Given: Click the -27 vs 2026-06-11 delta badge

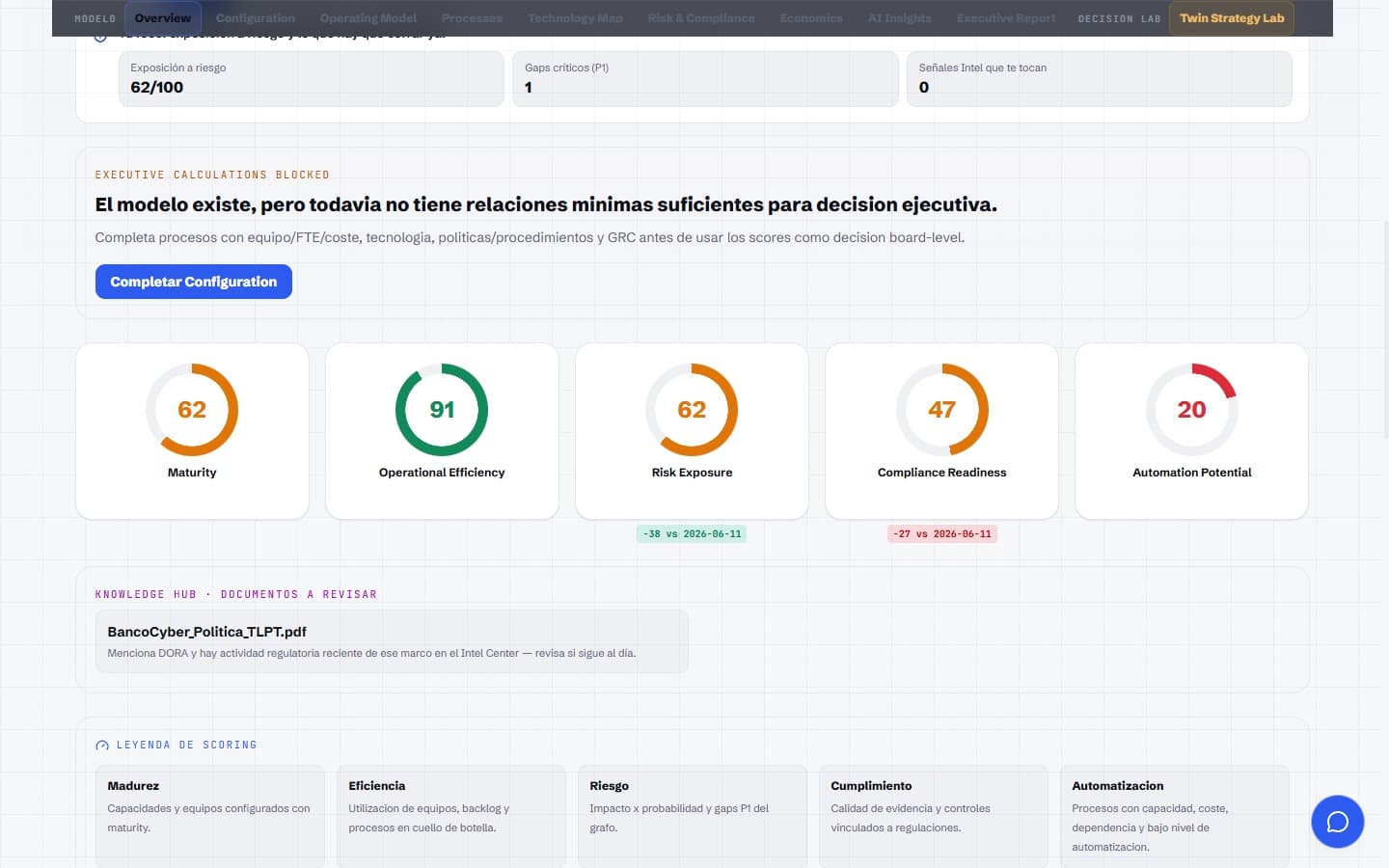Looking at the screenshot, I should point(941,533).
